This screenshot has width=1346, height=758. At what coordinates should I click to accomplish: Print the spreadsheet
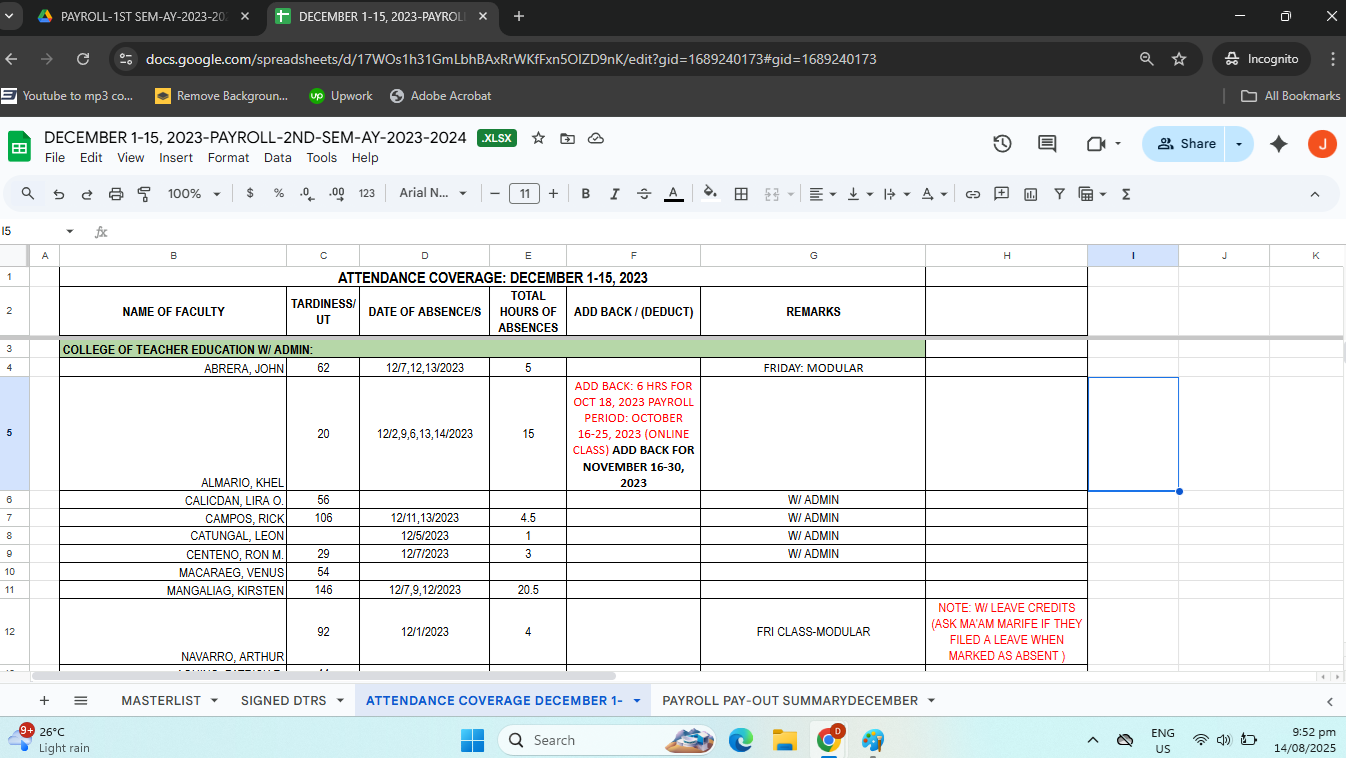click(116, 194)
